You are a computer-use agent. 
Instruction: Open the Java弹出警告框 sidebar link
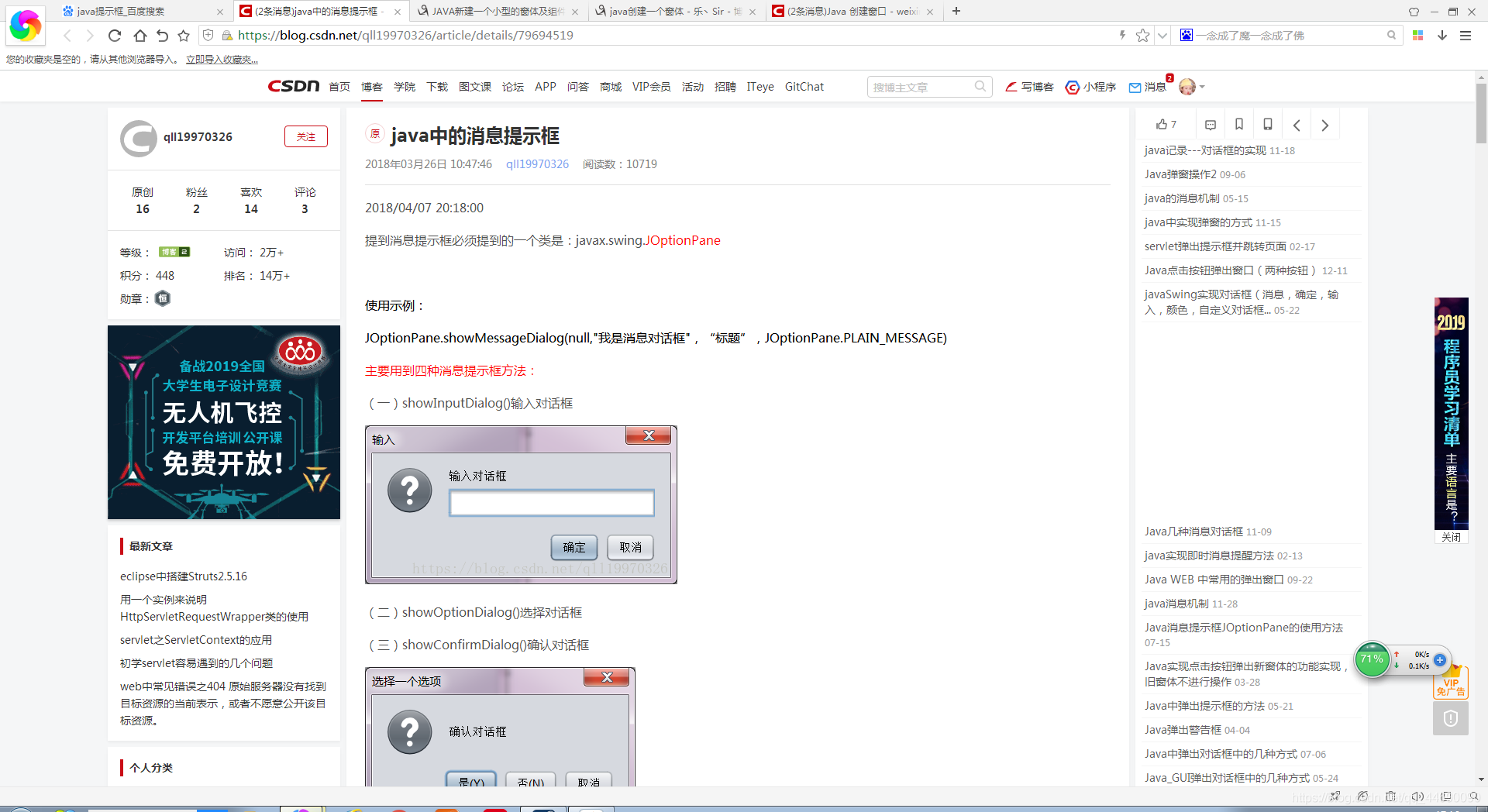click(1182, 729)
